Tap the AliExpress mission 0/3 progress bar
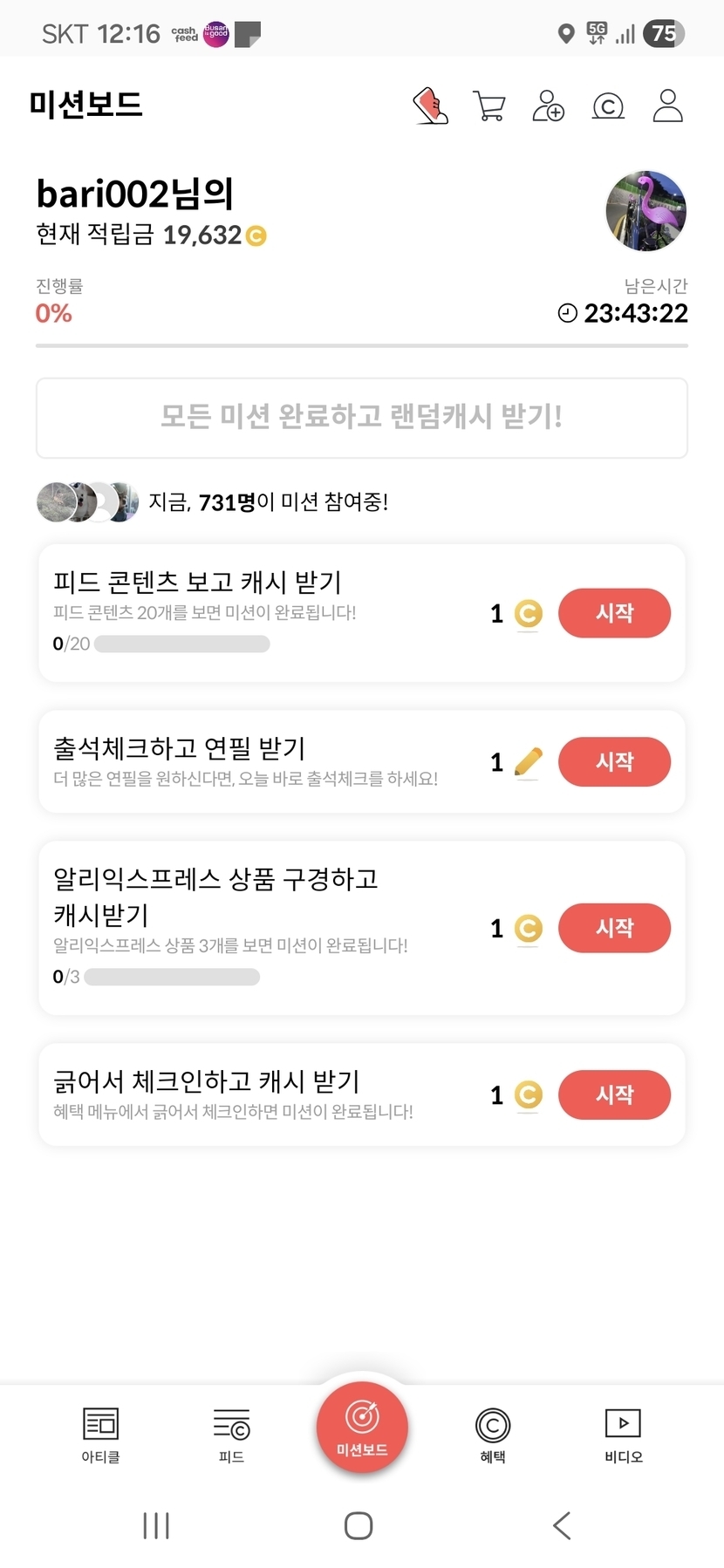Screen dimensions: 724x1568 tap(172, 977)
